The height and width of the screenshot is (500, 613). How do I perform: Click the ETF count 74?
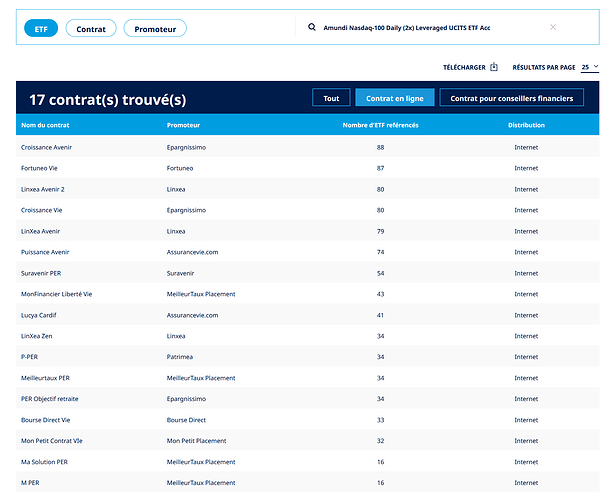coord(380,252)
